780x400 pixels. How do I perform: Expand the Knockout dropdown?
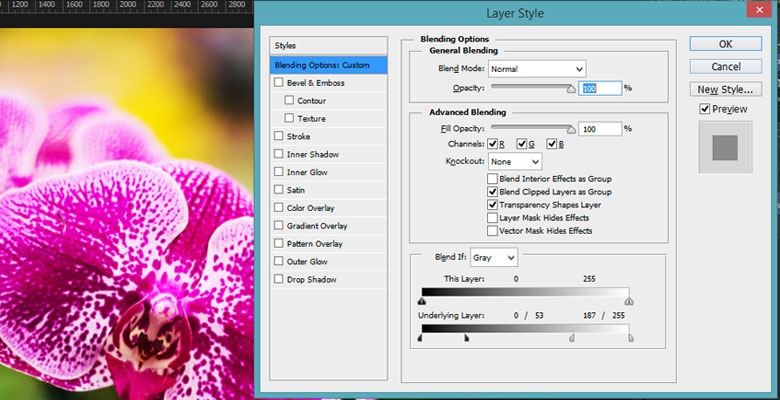pos(515,161)
